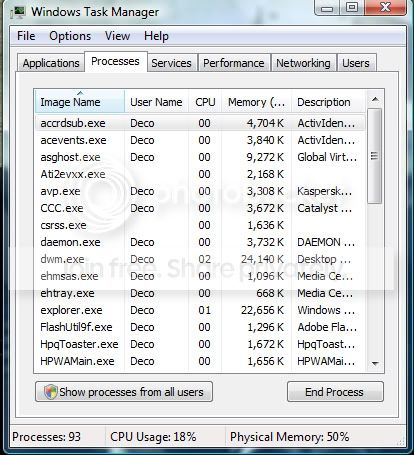Select the accrdsub.exe process
Viewport: 414px width, 455px height.
(x=200, y=123)
